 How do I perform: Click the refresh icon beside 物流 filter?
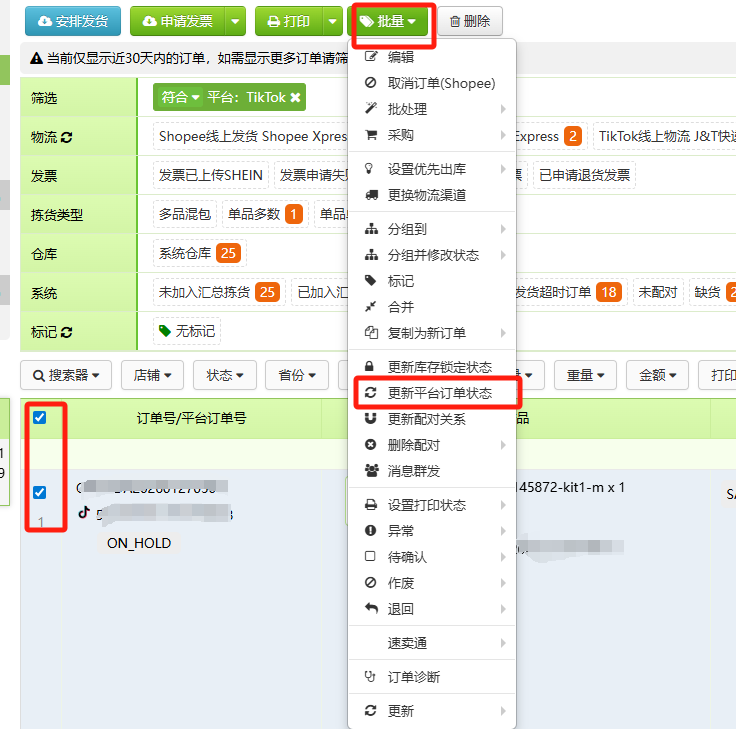tap(67, 137)
